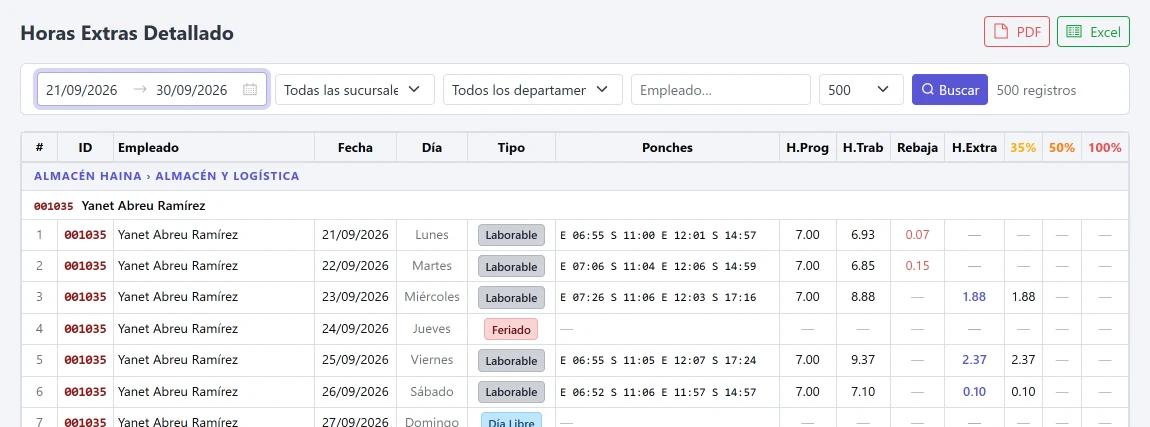Click ID 001035 in the 22/09/2026 row
The height and width of the screenshot is (427, 1150).
tap(85, 266)
